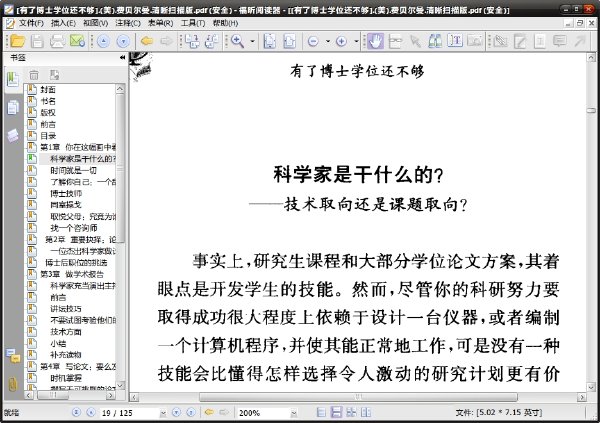The image size is (600, 423).
Task: Open the dropdown beside Zoom Out minus
Action: point(328,41)
